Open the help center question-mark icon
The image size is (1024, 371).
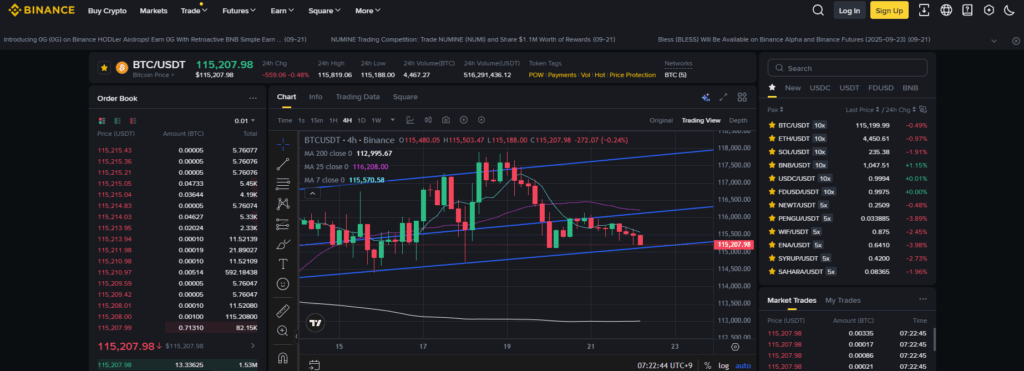tap(967, 10)
